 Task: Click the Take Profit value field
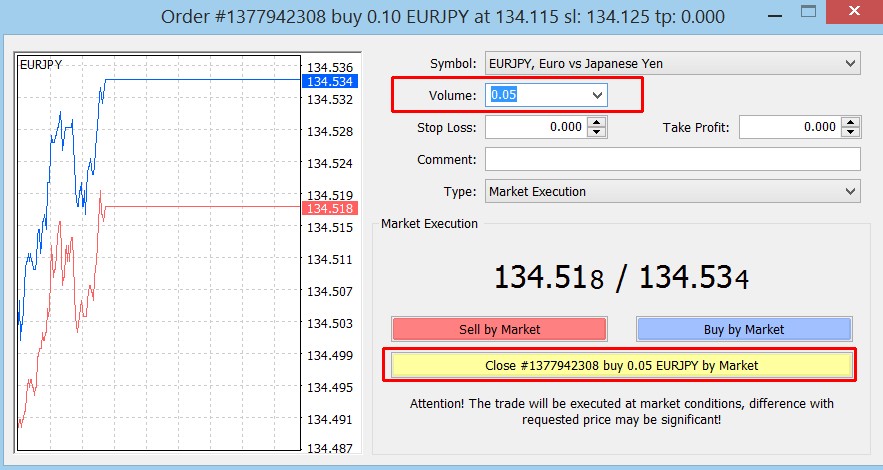(790, 127)
